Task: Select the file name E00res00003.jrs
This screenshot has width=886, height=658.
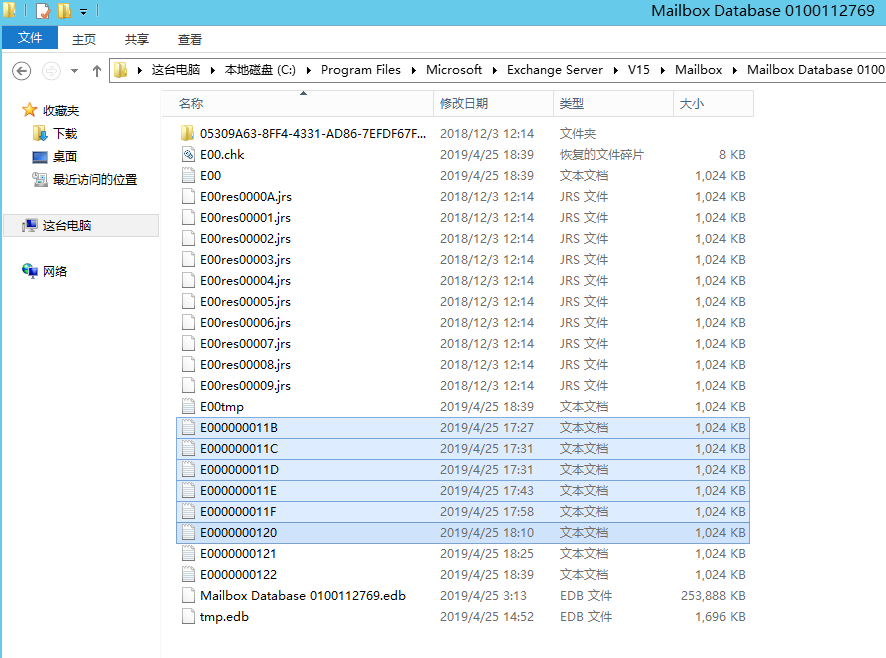Action: pos(245,259)
